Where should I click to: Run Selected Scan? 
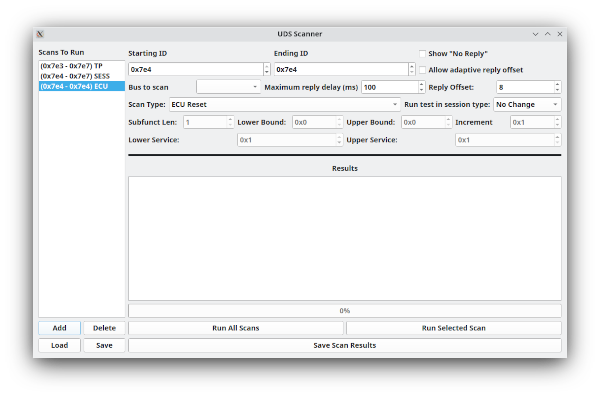click(x=454, y=328)
